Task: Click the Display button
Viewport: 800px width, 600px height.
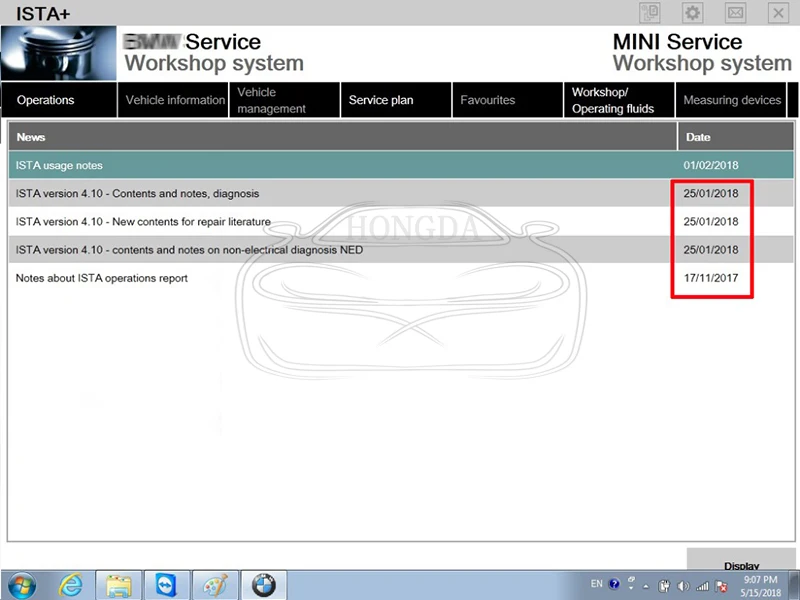Action: [x=741, y=559]
